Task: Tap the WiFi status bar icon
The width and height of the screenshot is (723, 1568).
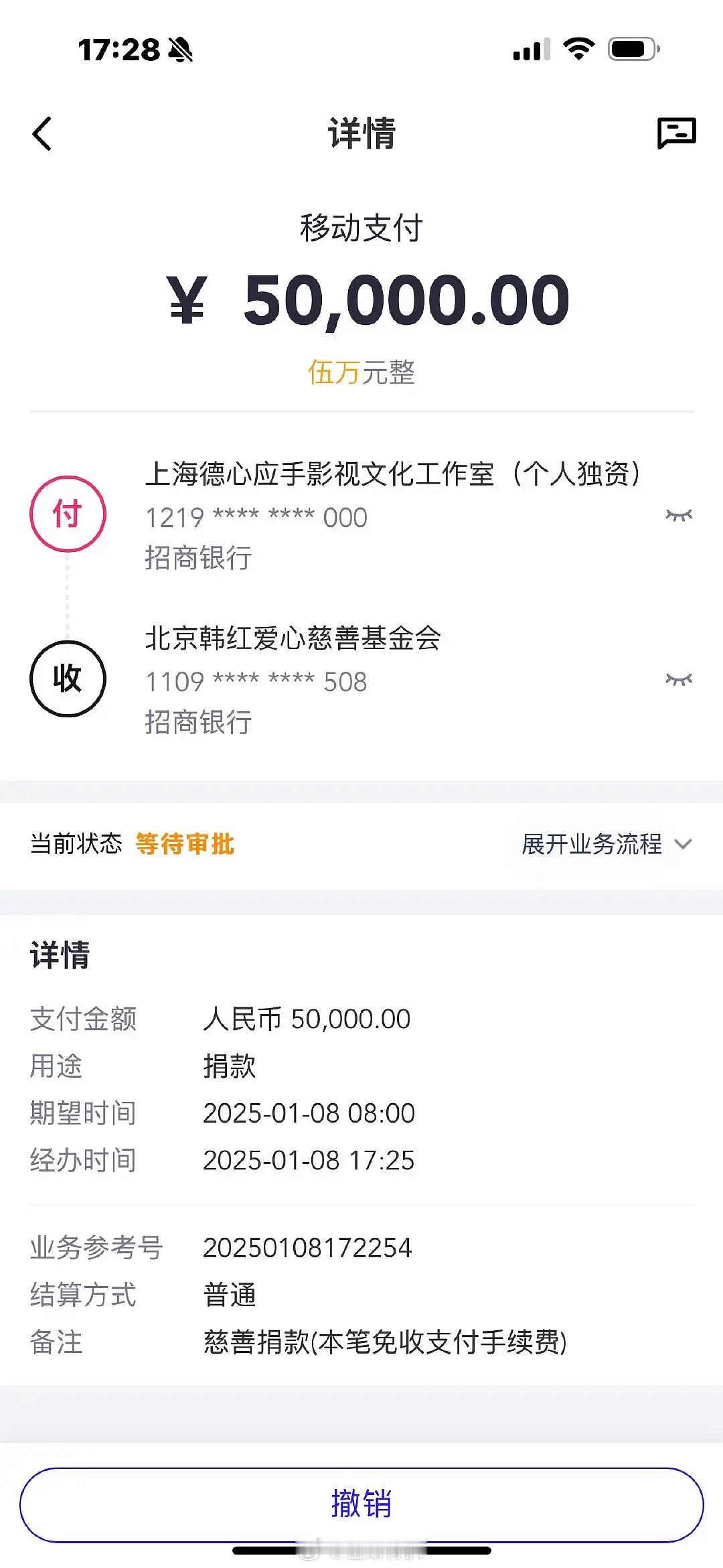Action: click(x=579, y=49)
